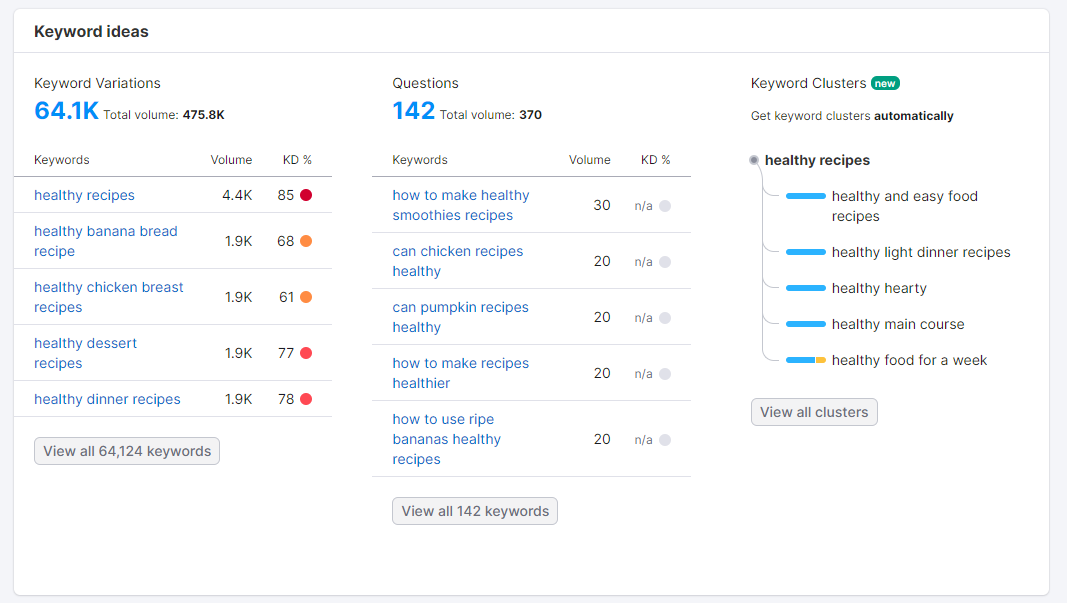Screen dimensions: 1067x603
Task: Click the red KD dot for healthy recipes
Action: pyautogui.click(x=306, y=195)
